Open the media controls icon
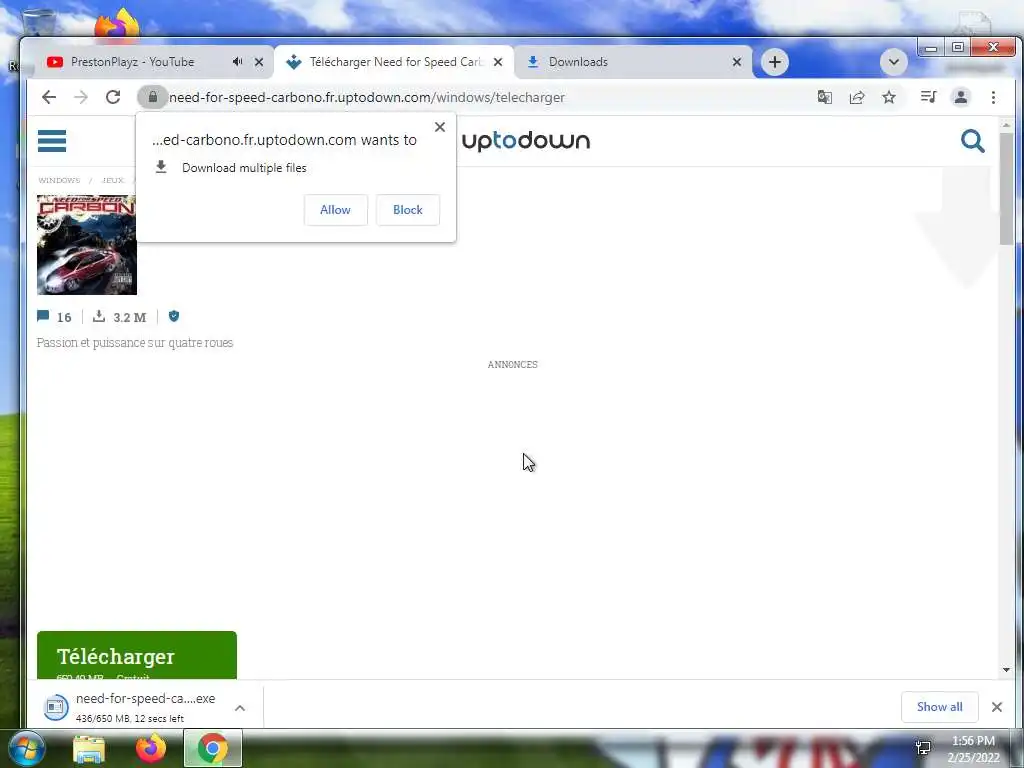The image size is (1024, 768). pyautogui.click(x=928, y=97)
